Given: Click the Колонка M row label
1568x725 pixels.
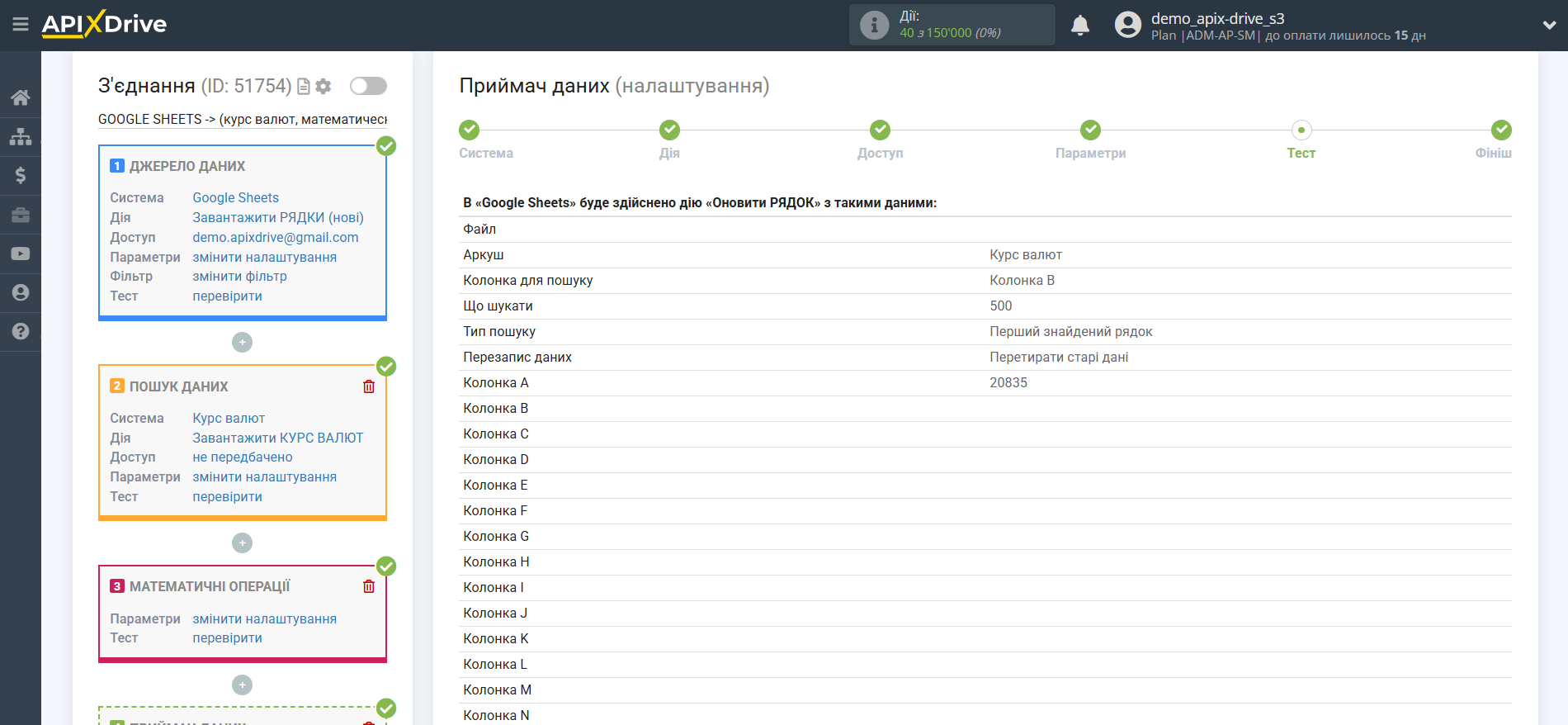Looking at the screenshot, I should pyautogui.click(x=497, y=689).
